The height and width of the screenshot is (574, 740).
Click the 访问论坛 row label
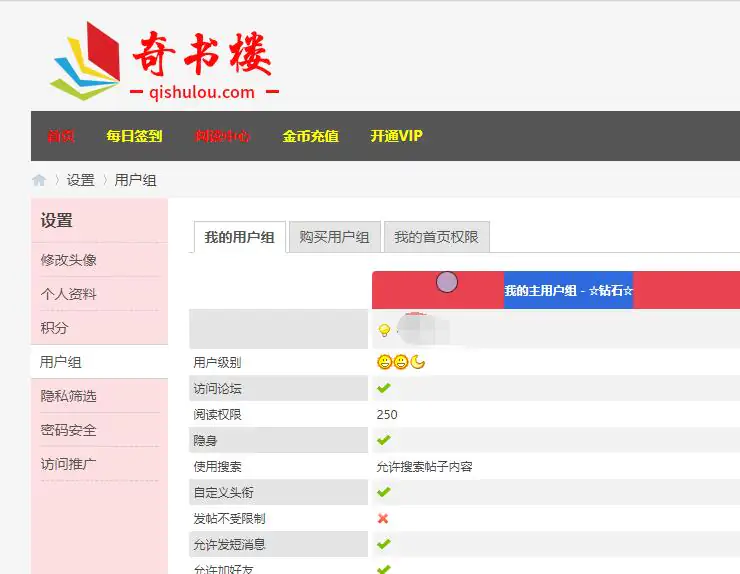pos(218,388)
